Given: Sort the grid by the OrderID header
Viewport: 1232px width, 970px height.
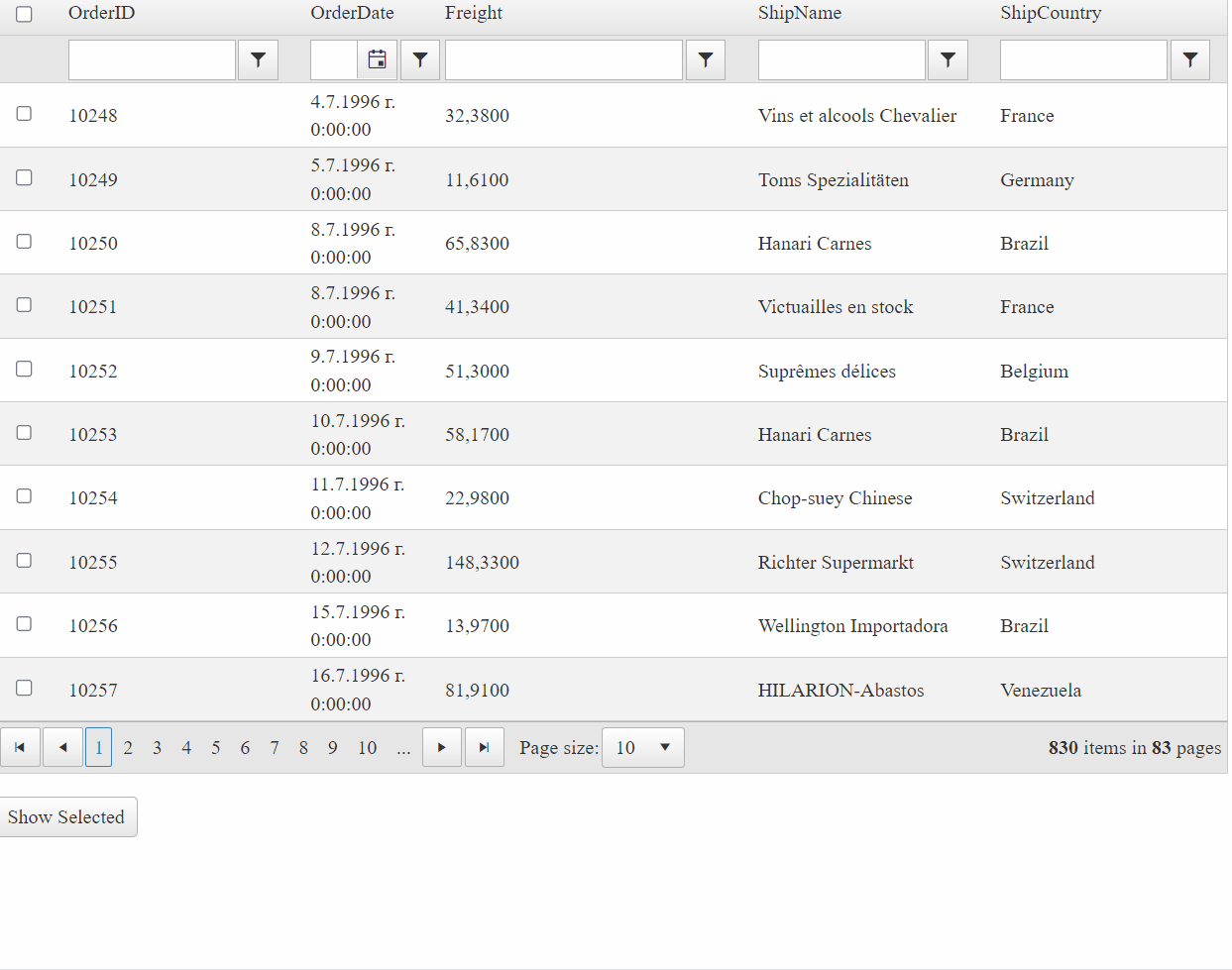Looking at the screenshot, I should [x=101, y=13].
